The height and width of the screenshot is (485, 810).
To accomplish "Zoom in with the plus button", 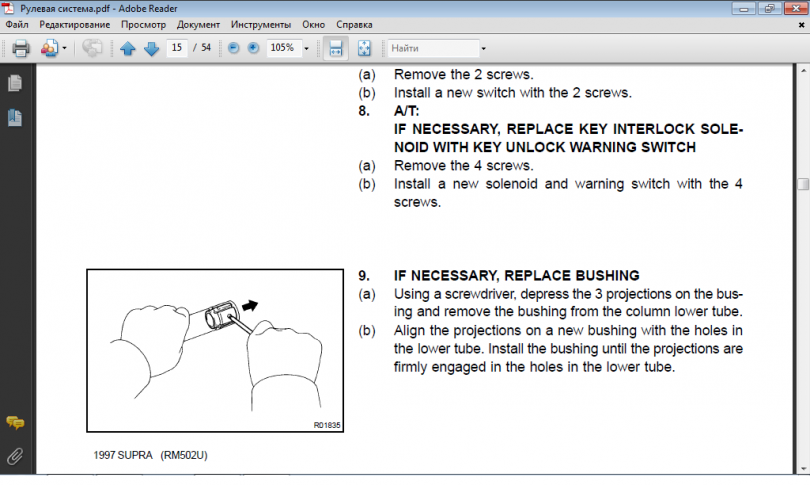I will point(253,48).
